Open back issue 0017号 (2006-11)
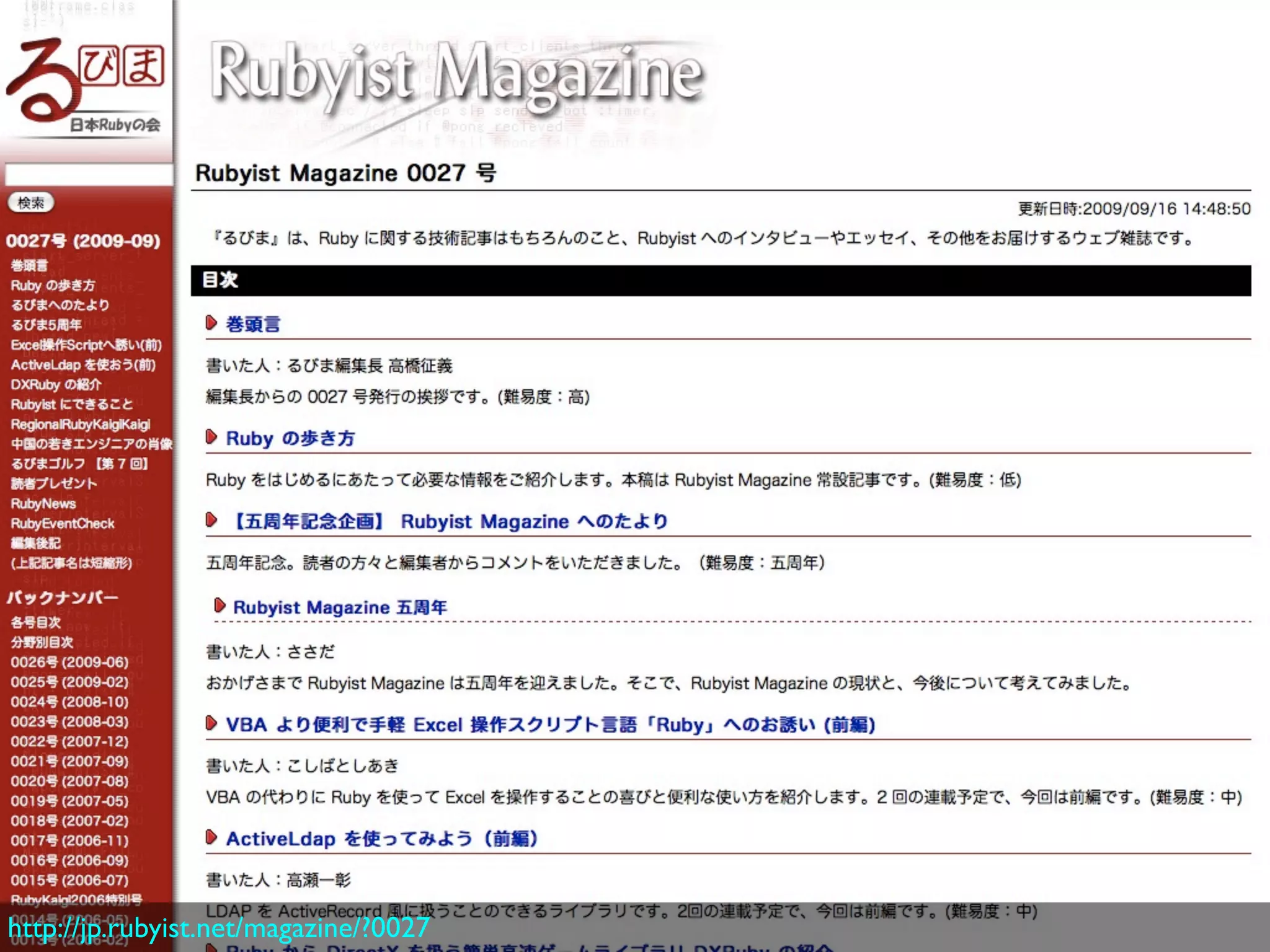1270x952 pixels. click(69, 840)
